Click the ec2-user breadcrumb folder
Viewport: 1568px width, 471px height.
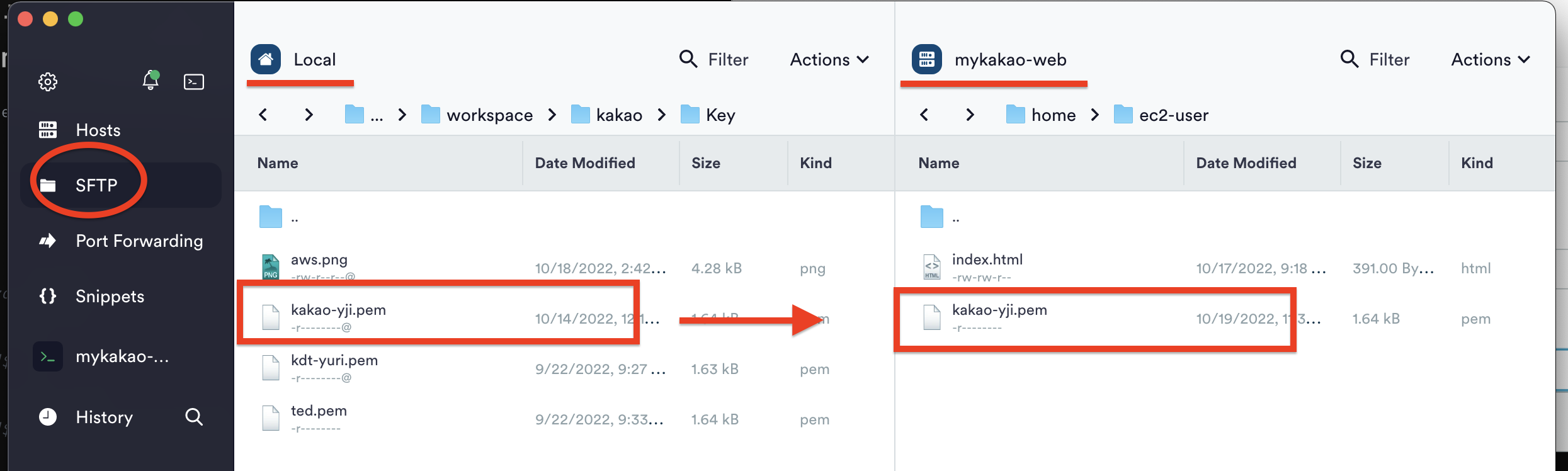pyautogui.click(x=1161, y=115)
